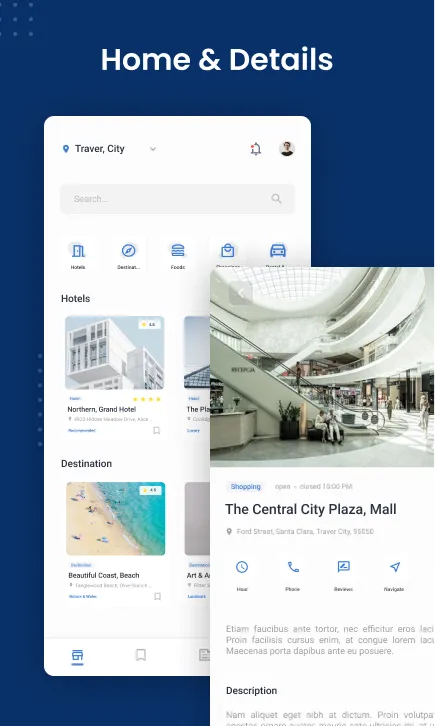This screenshot has width=435, height=726.
Task: Select the Shopping bag category icon
Action: (228, 250)
